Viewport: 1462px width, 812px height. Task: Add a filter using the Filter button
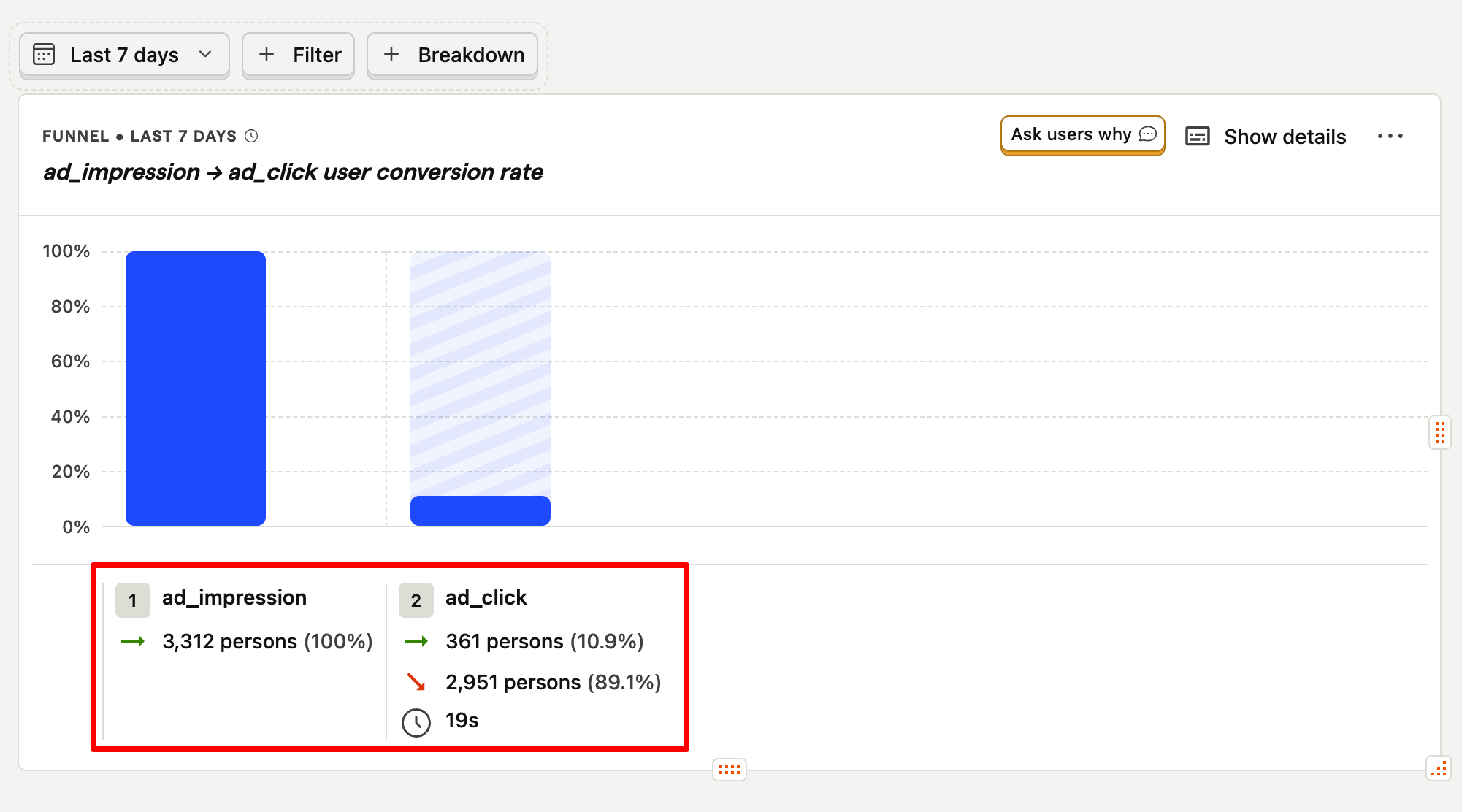[298, 54]
